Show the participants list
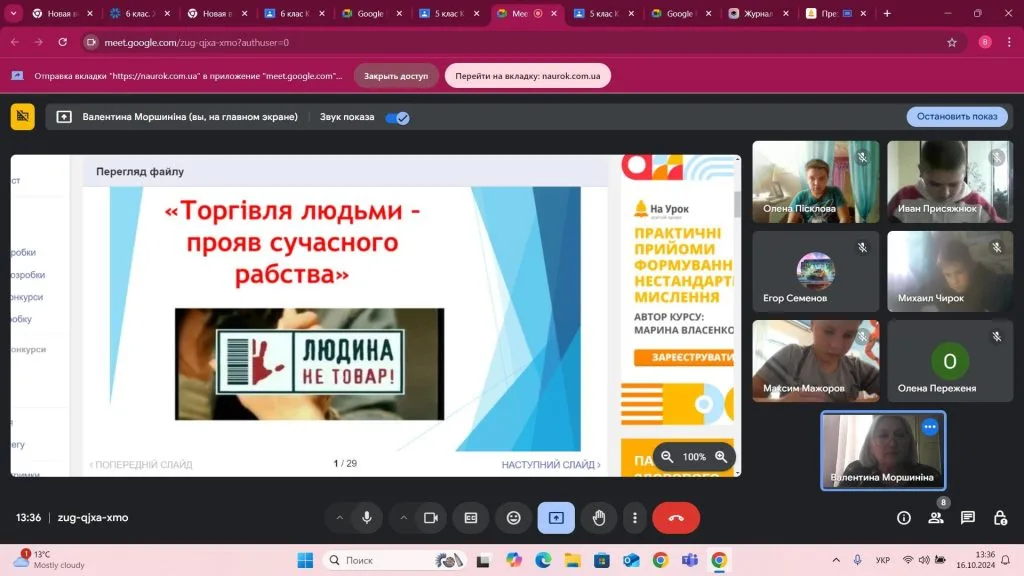 pos(936,518)
